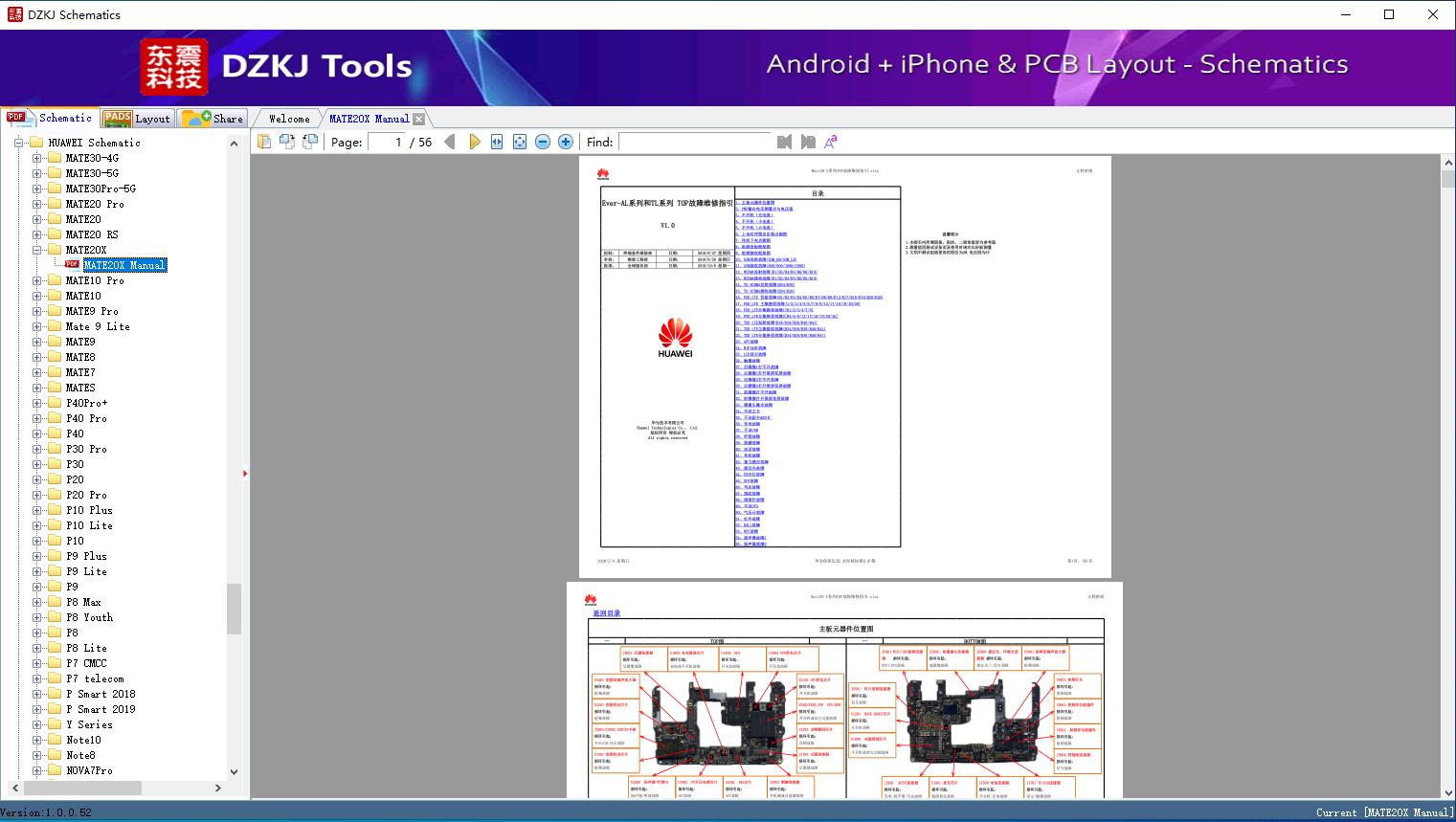Expand the MATE20 Pro folder node

36,204
